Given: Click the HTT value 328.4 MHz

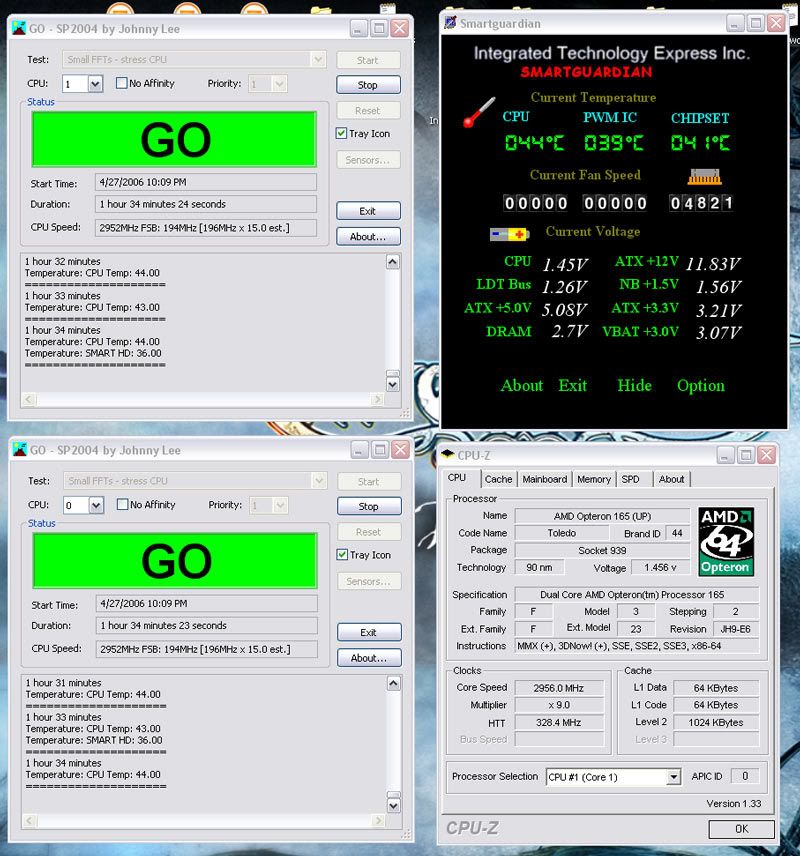Looking at the screenshot, I should pyautogui.click(x=559, y=722).
